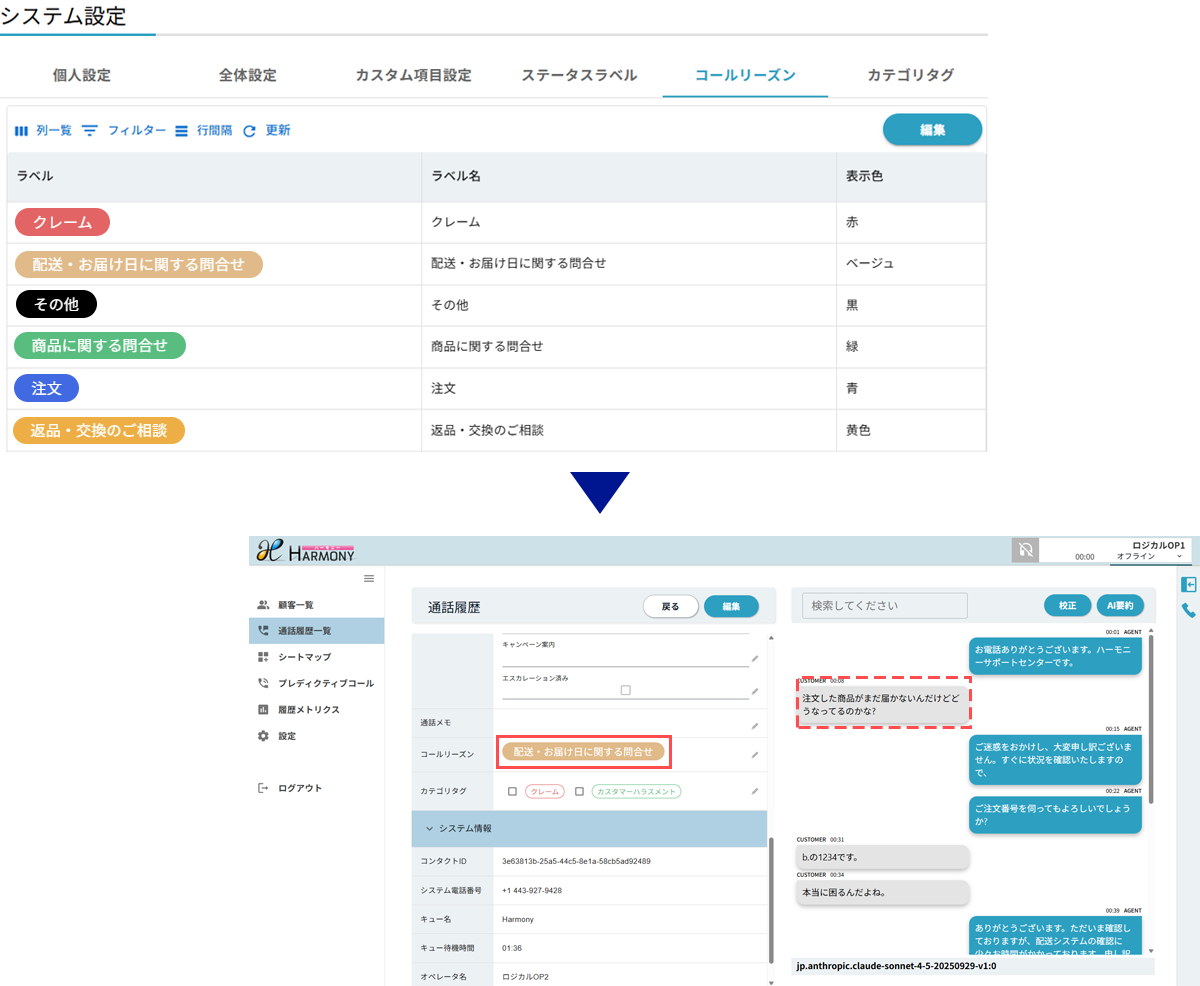The width and height of the screenshot is (1200, 986).
Task: Check the カスタマーハラスメント checkbox
Action: click(579, 791)
